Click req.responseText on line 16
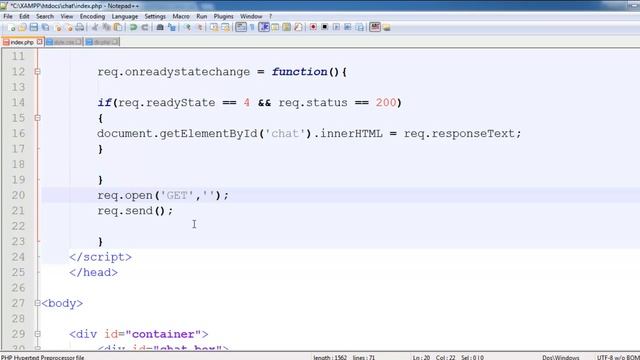The height and width of the screenshot is (360, 640). (x=459, y=134)
